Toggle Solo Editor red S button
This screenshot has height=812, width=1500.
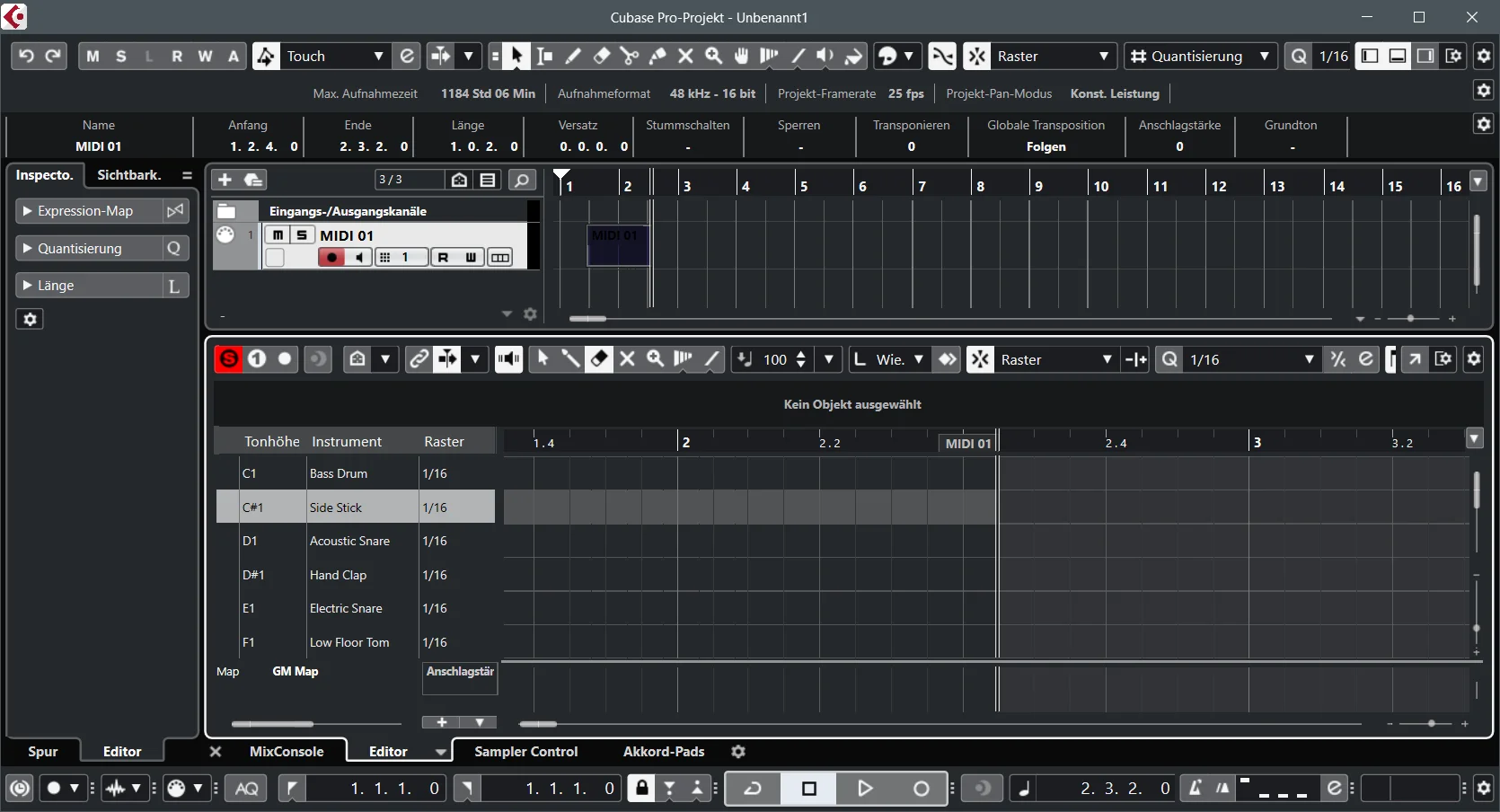(229, 359)
